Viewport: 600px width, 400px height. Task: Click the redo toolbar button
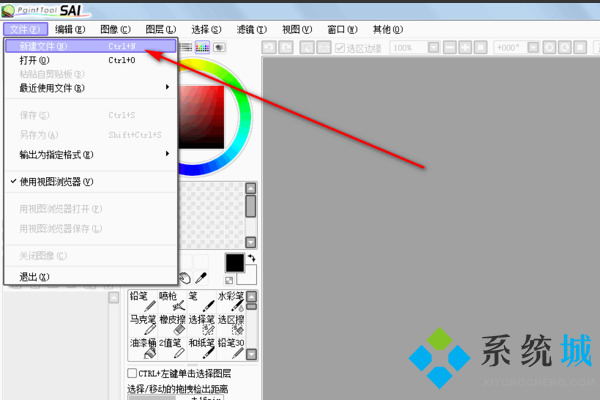[286, 47]
